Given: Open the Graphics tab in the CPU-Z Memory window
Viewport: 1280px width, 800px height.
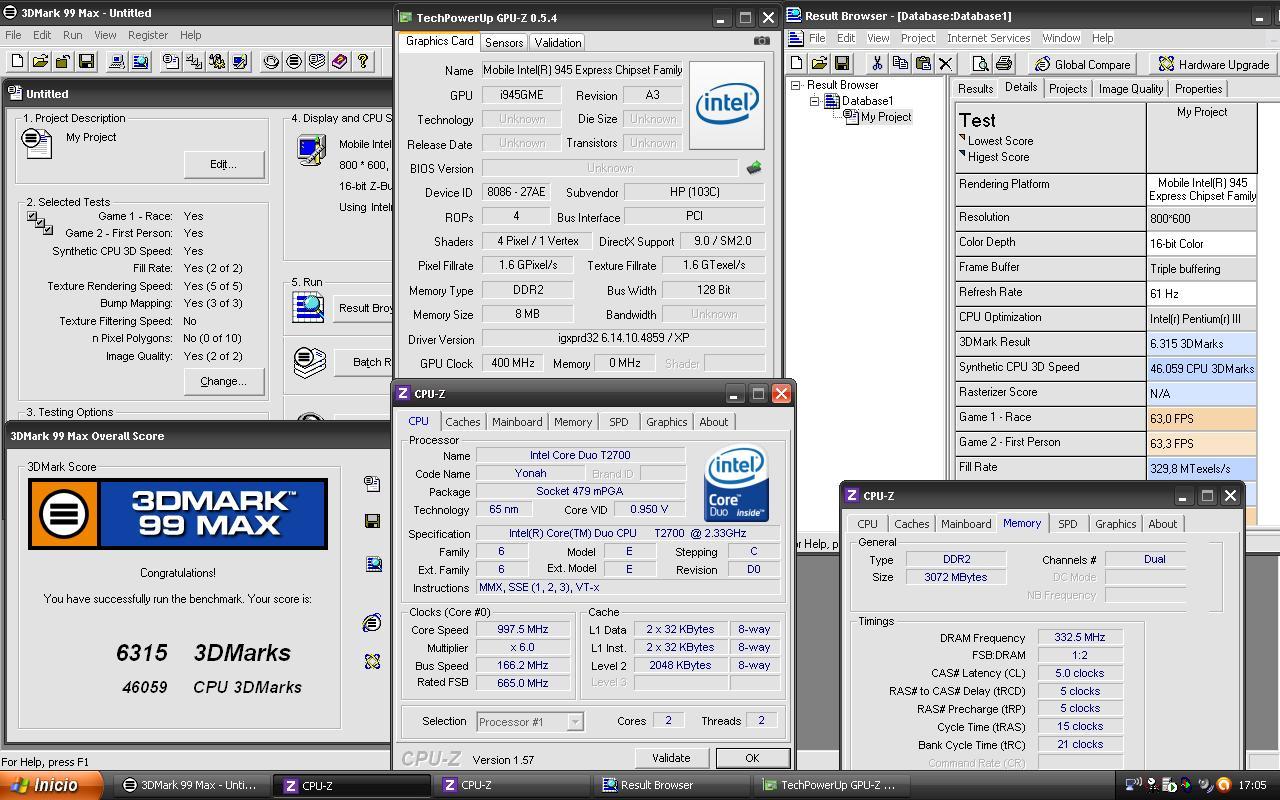Looking at the screenshot, I should click(1115, 524).
